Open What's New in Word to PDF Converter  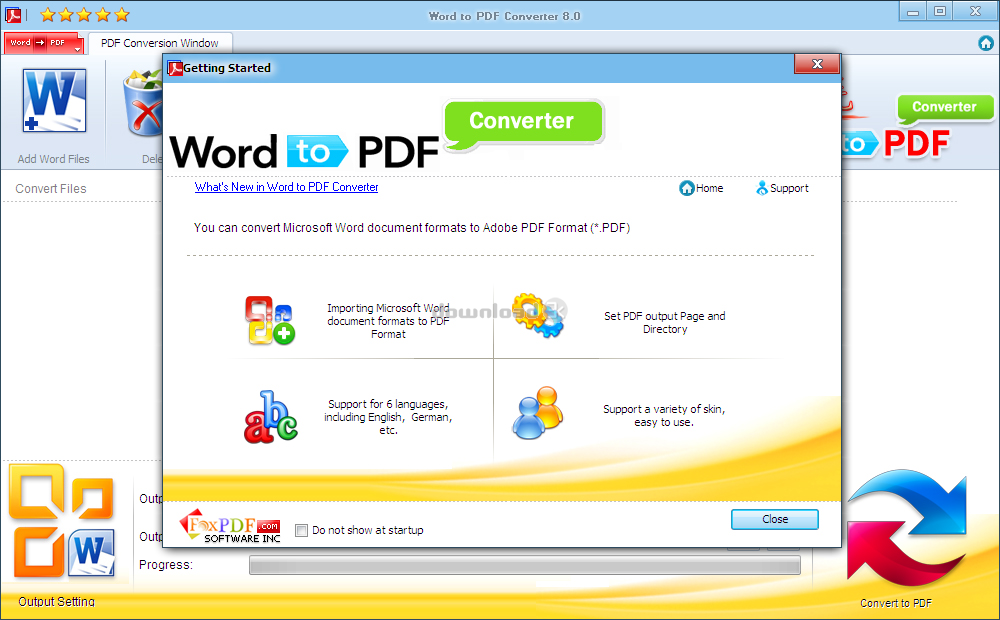286,187
